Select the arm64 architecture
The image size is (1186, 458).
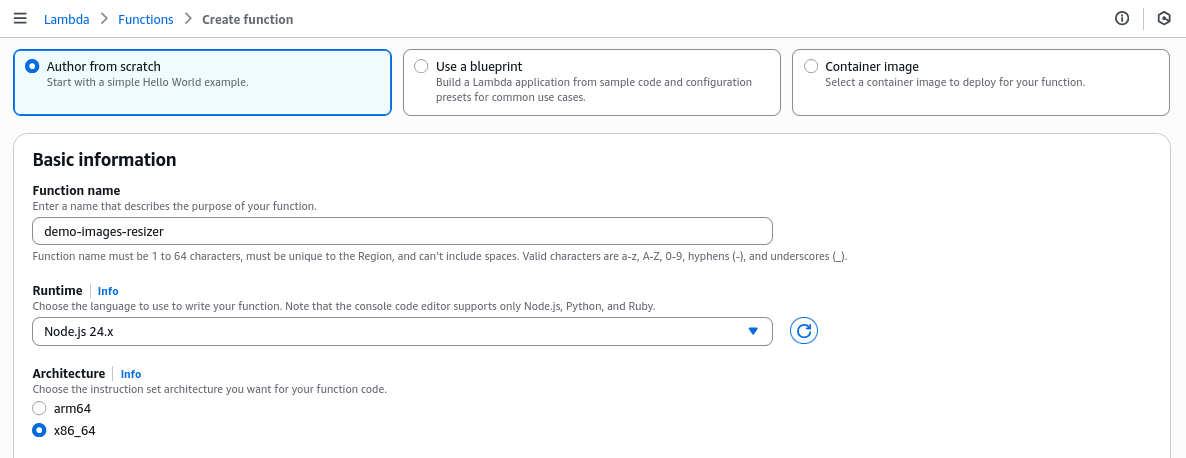coord(40,408)
